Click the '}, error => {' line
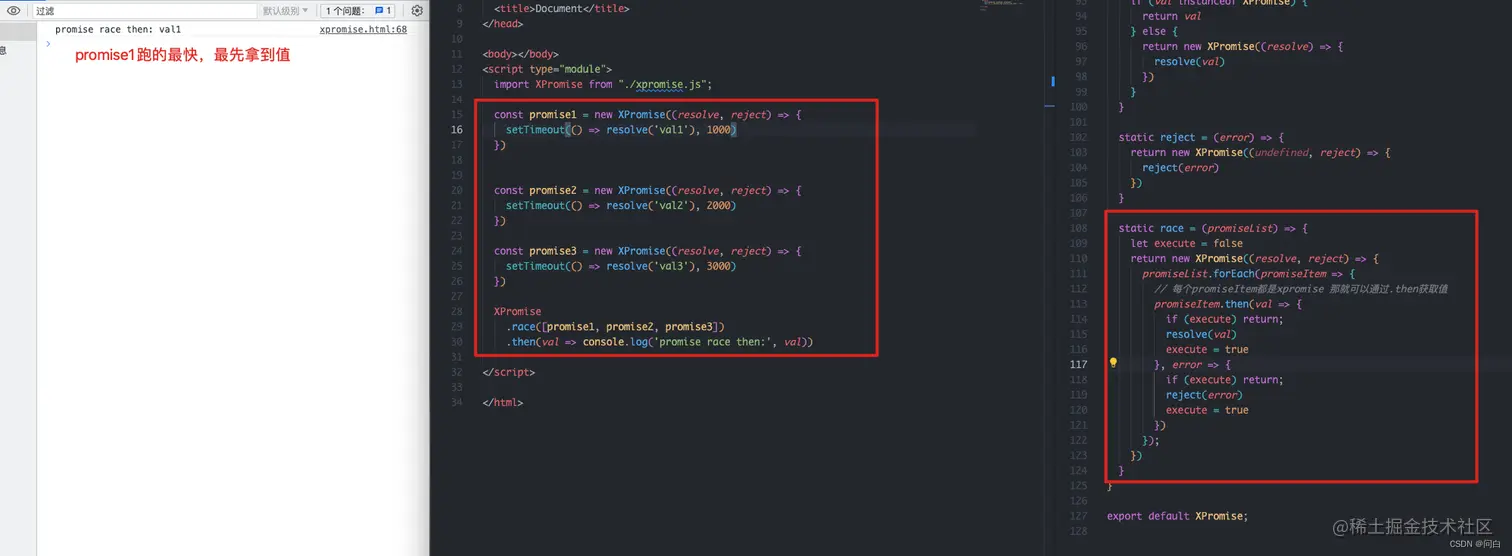This screenshot has height=556, width=1512. [1193, 364]
